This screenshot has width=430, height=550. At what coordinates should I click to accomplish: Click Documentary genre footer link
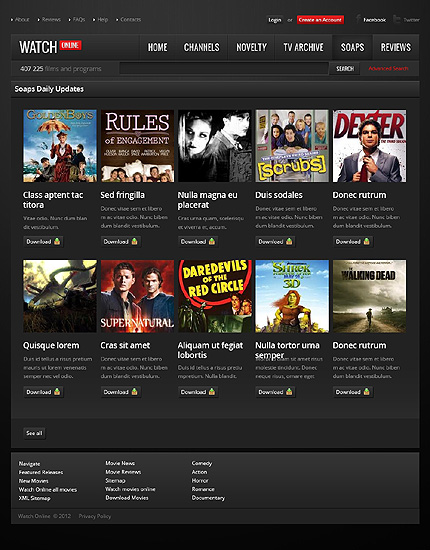click(208, 498)
